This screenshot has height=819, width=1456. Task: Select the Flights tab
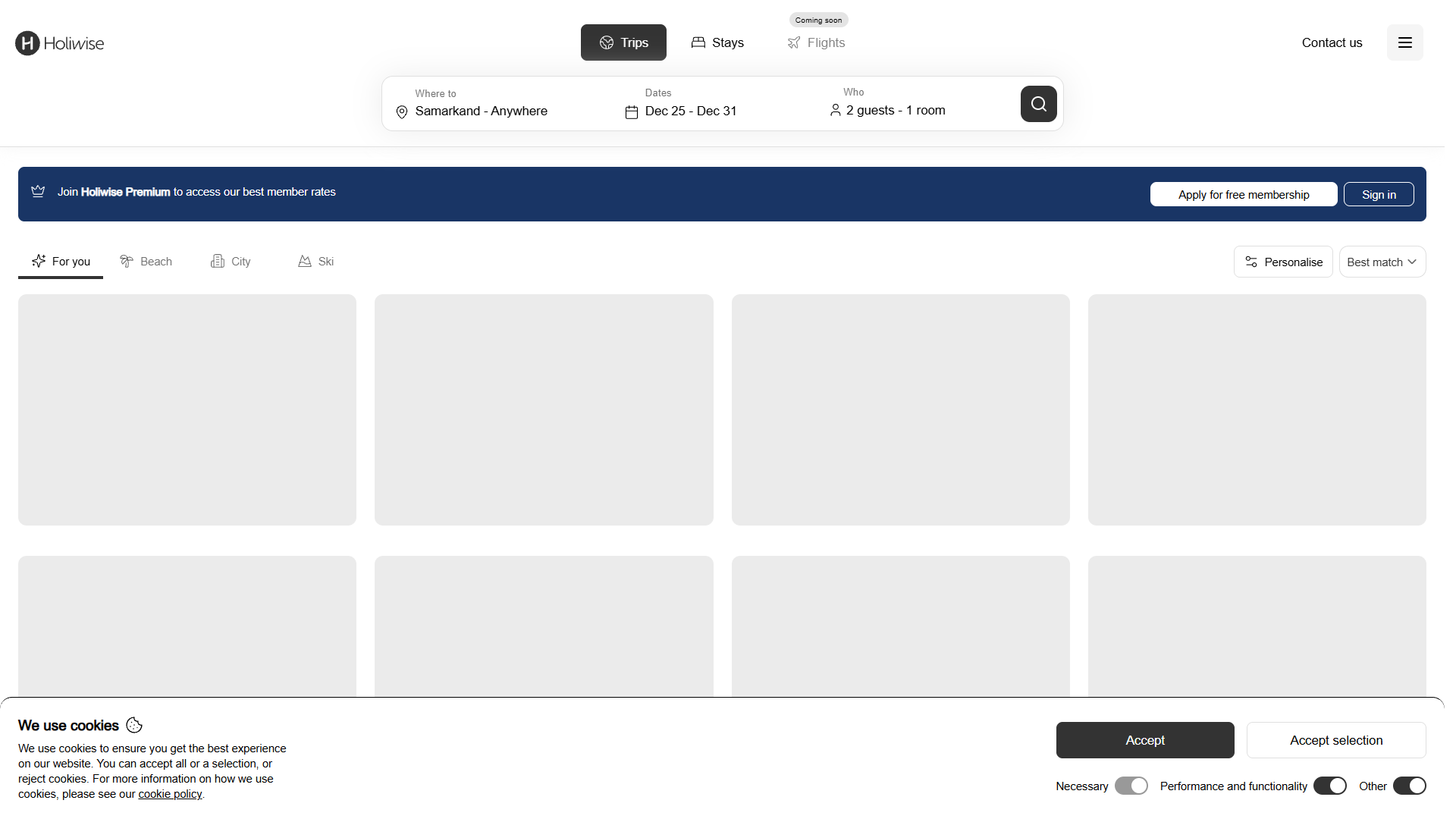click(x=816, y=42)
